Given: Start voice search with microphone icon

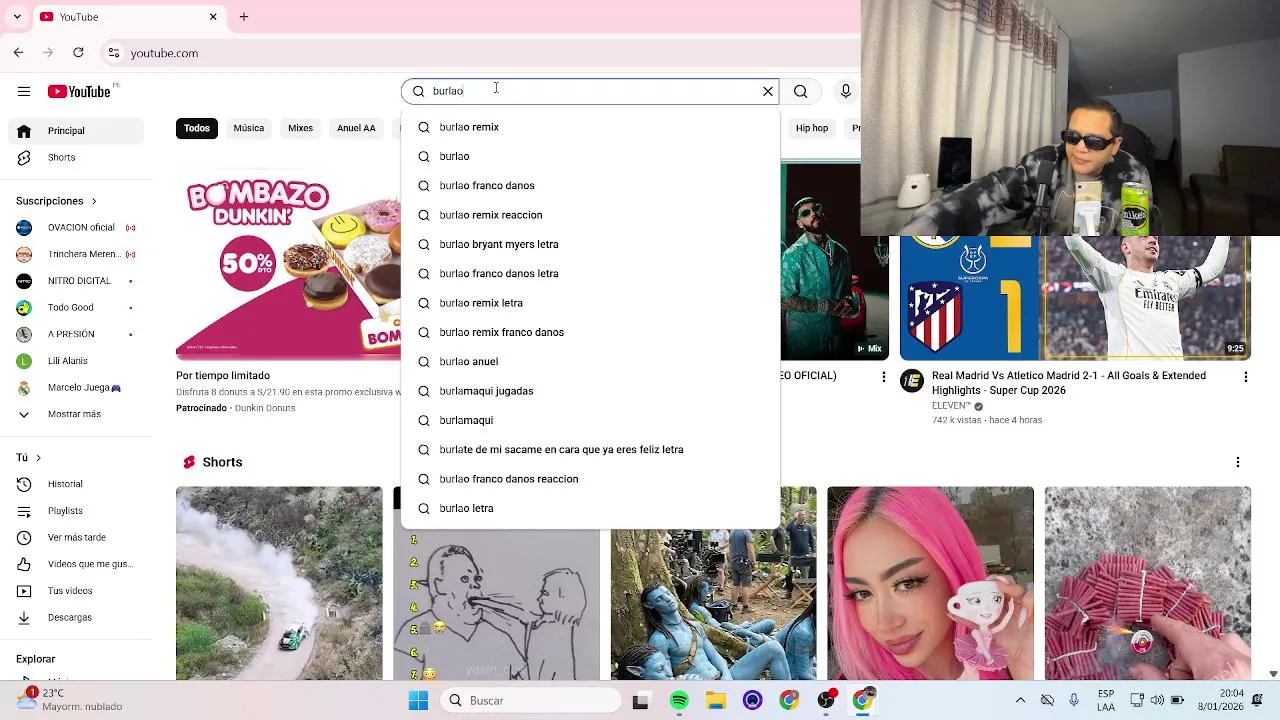Looking at the screenshot, I should tap(846, 91).
